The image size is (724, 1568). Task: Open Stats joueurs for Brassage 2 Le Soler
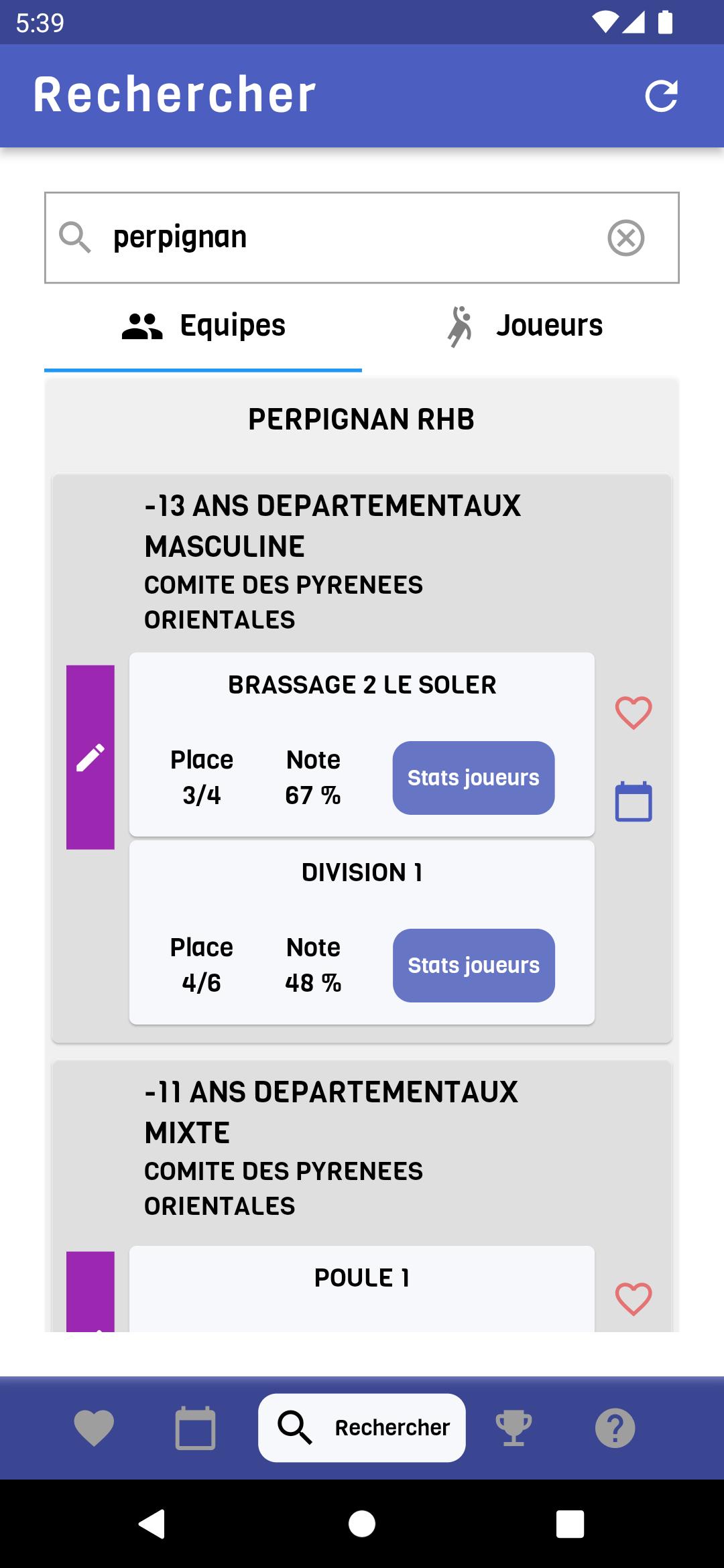coord(473,778)
